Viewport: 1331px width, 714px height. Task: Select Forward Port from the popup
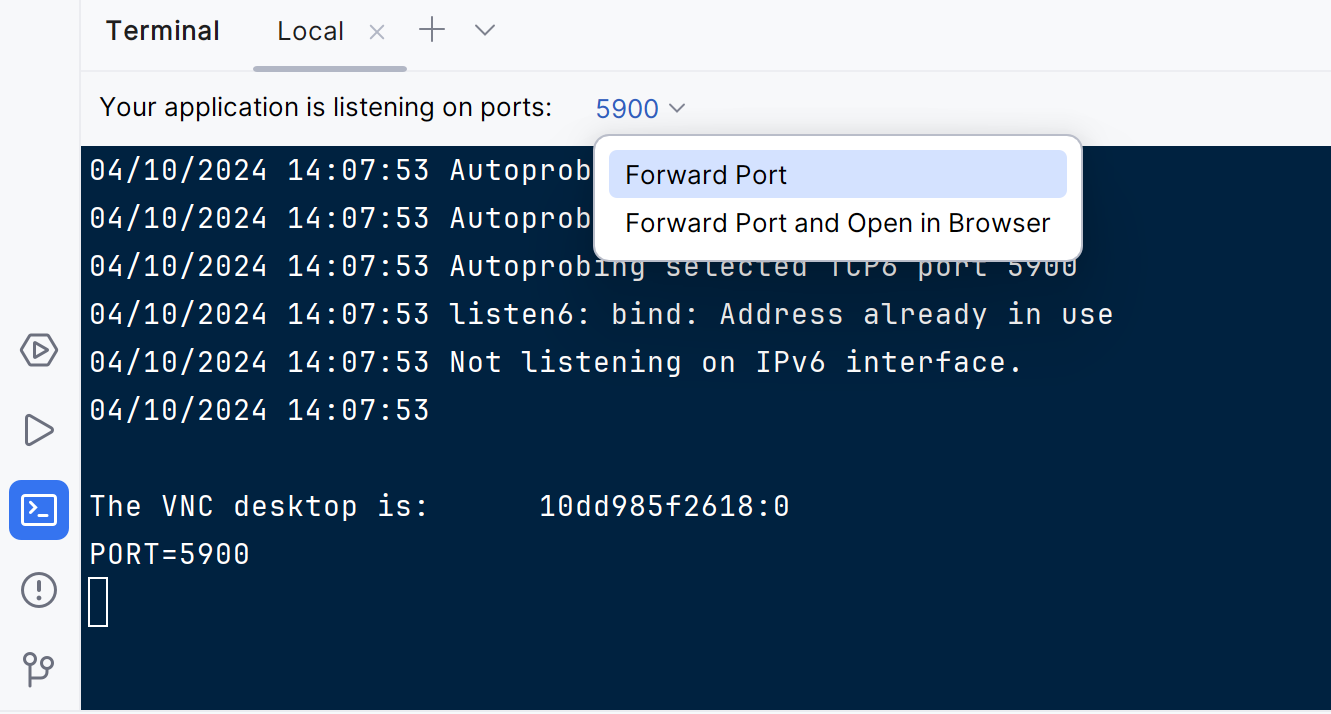[706, 174]
